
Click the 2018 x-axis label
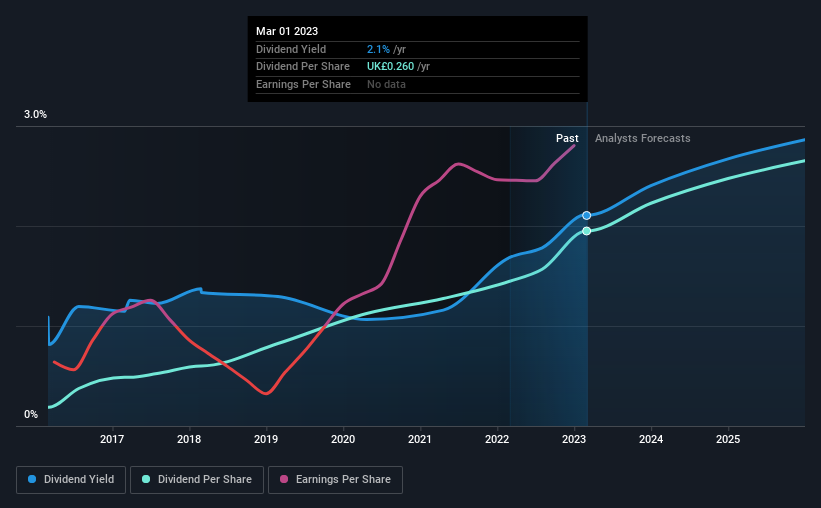(x=189, y=439)
